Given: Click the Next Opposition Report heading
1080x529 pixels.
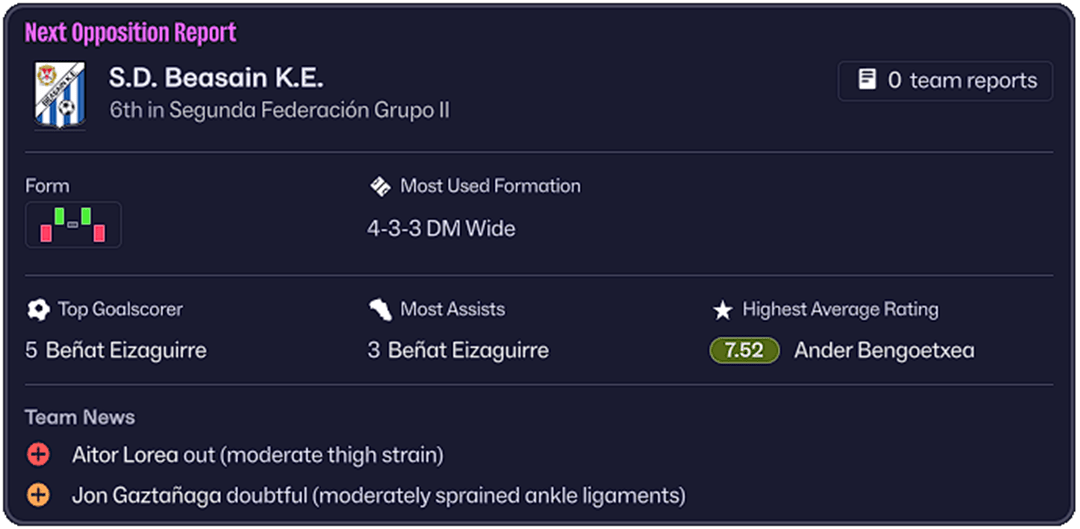Looking at the screenshot, I should coord(130,33).
